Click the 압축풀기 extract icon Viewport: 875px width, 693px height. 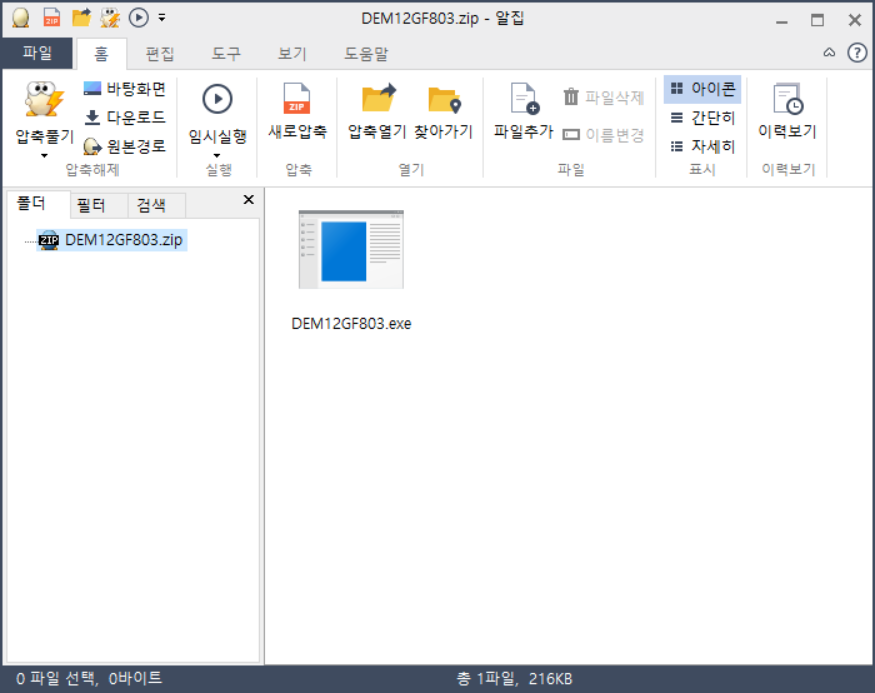[x=44, y=100]
